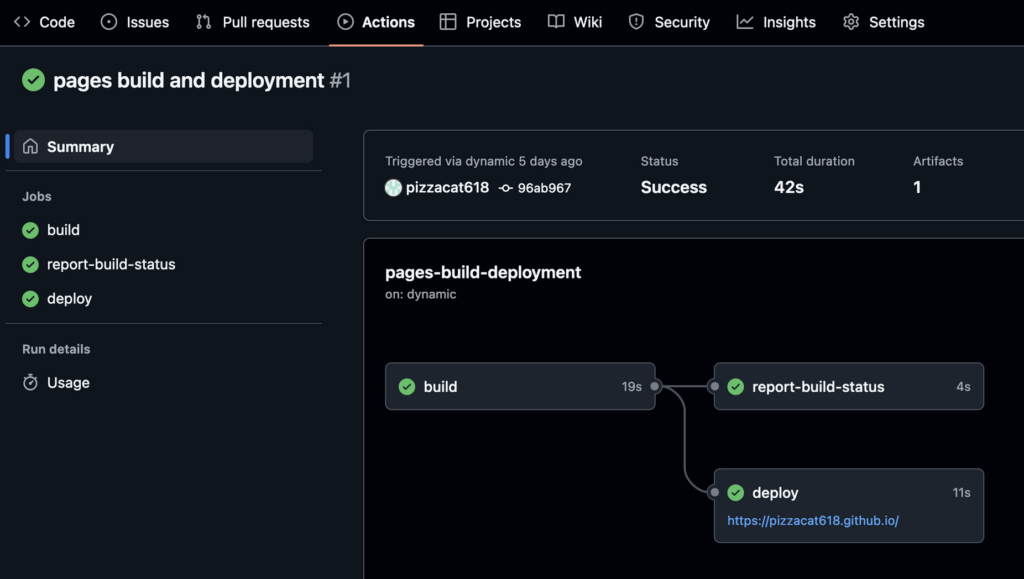Go to the Issues tab

pyautogui.click(x=135, y=22)
